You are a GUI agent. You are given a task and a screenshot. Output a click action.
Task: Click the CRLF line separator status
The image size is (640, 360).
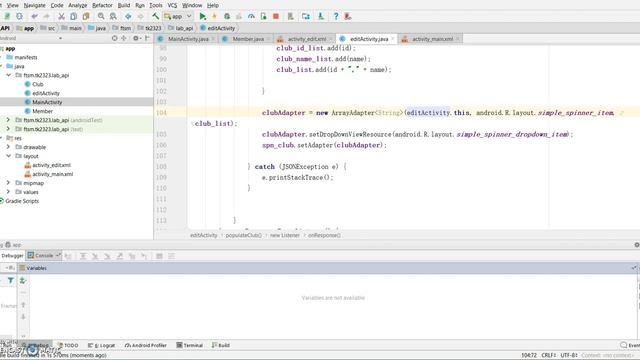click(549, 355)
